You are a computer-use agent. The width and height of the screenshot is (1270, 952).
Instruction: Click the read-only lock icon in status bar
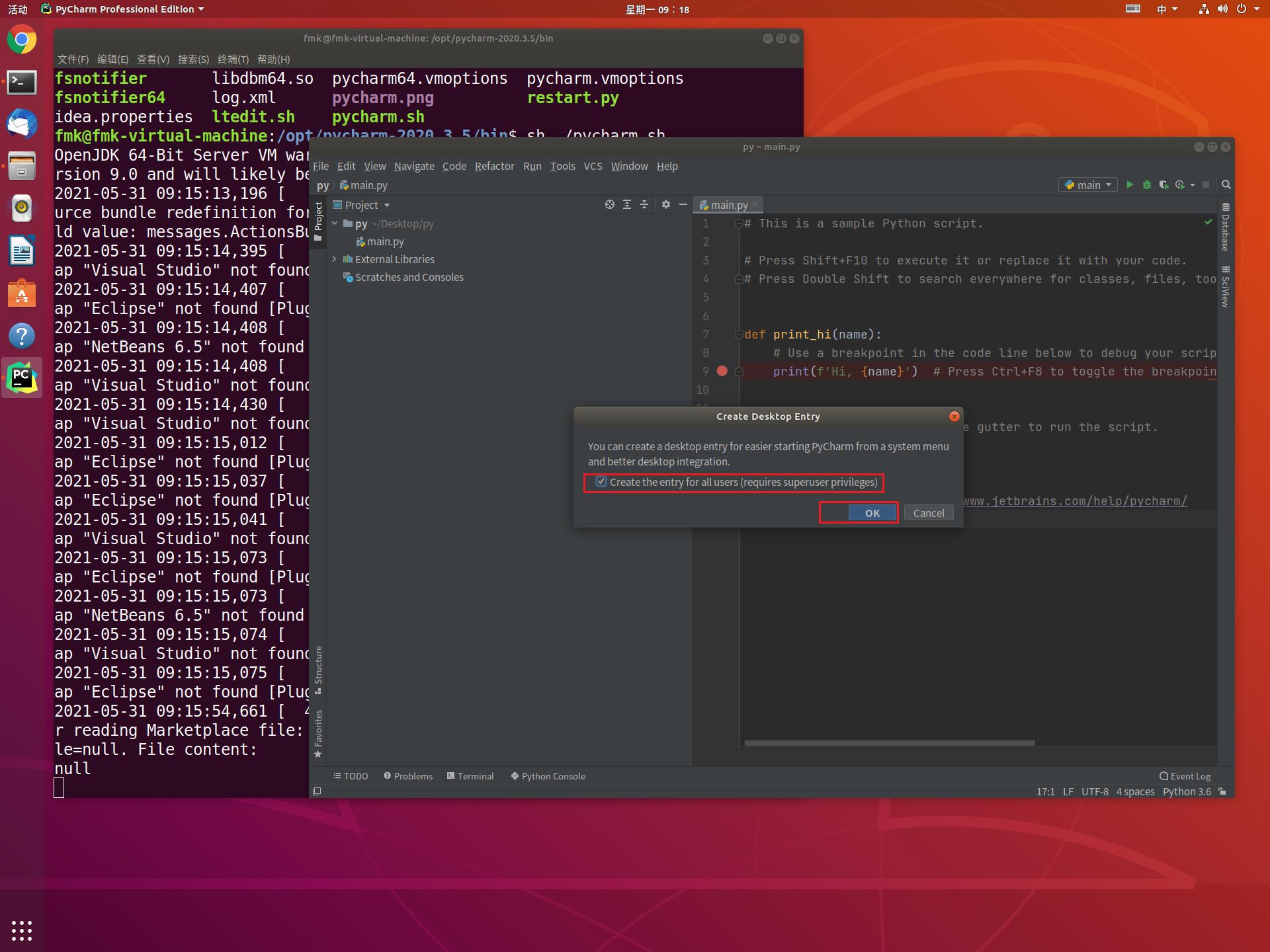(x=1222, y=791)
